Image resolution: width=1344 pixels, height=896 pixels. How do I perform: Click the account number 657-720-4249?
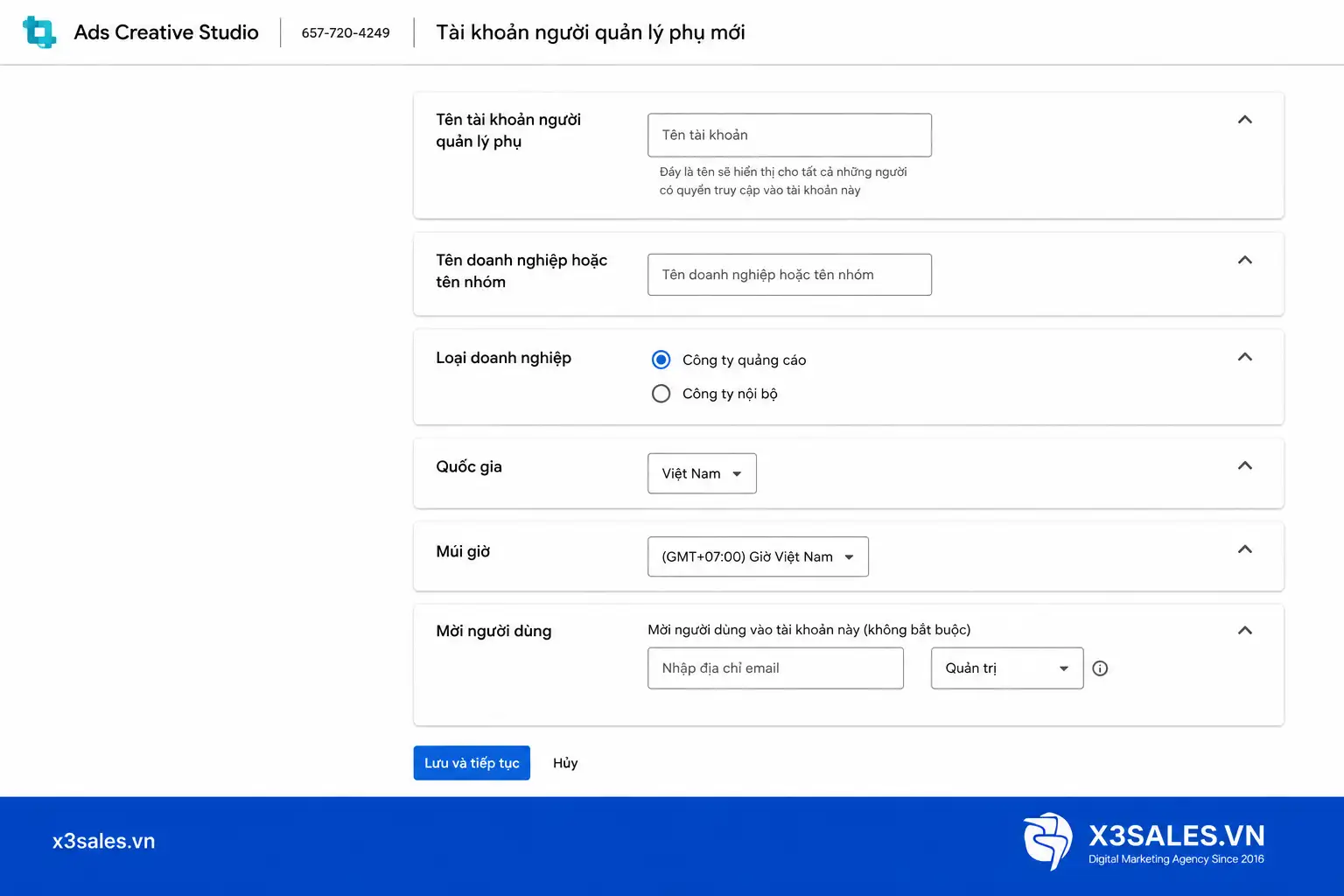pyautogui.click(x=346, y=33)
